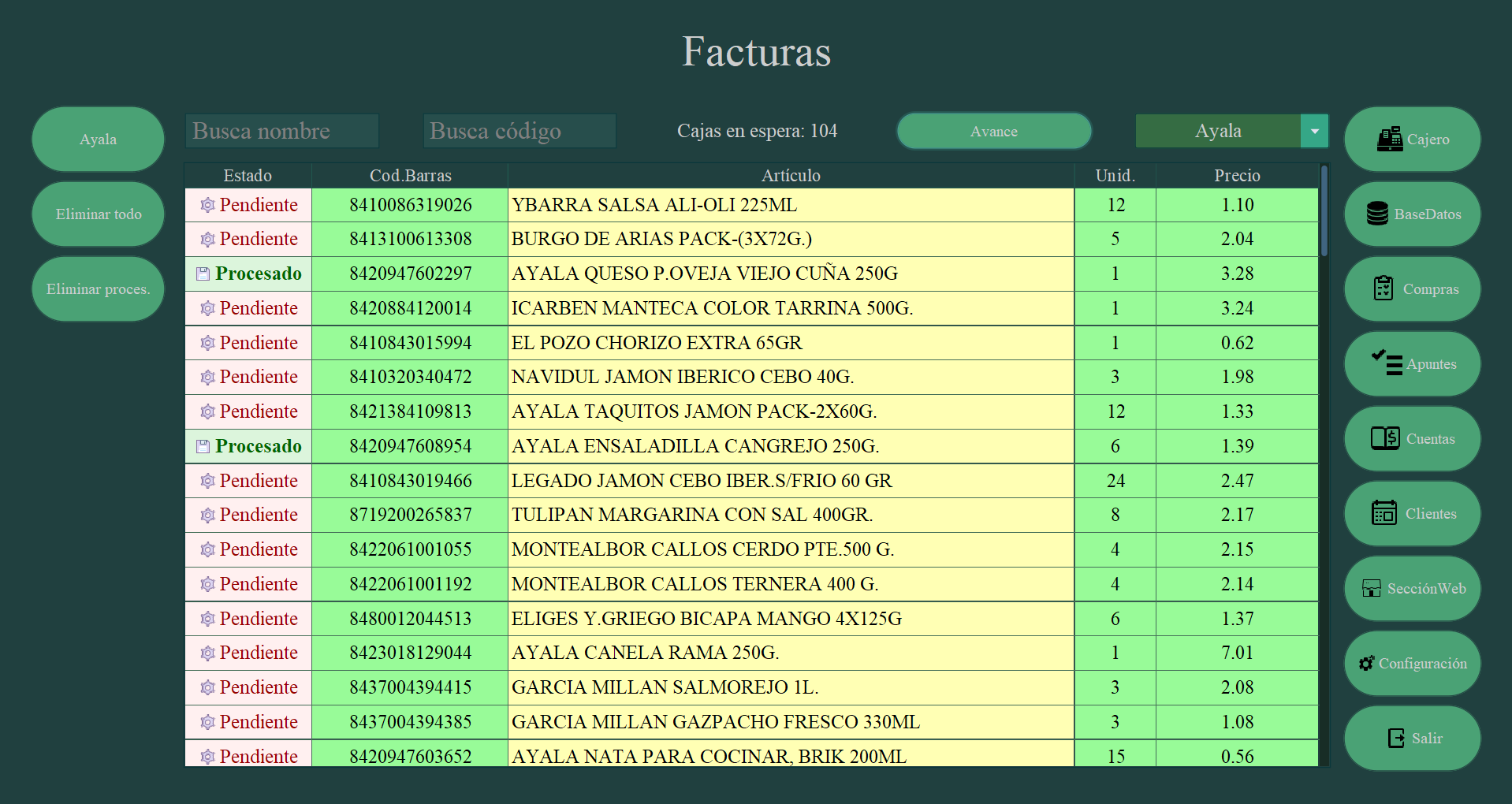The height and width of the screenshot is (804, 1512).
Task: Click pending gear icon for AYALA TAQUITOS JAMON
Action: [x=207, y=411]
